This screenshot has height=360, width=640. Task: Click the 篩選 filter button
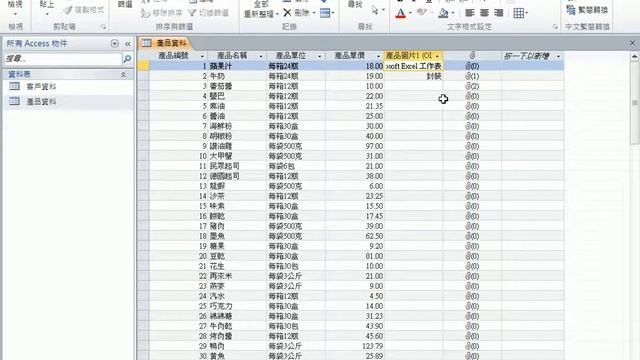pos(125,4)
